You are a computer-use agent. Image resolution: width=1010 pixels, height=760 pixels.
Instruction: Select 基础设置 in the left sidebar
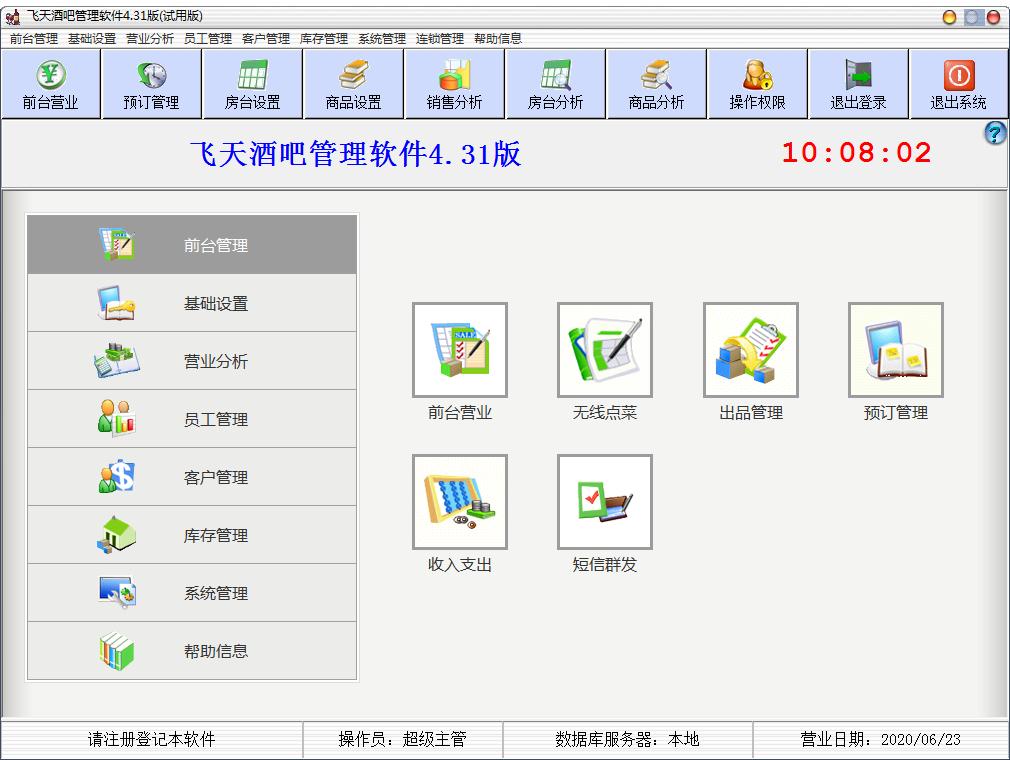[x=192, y=303]
